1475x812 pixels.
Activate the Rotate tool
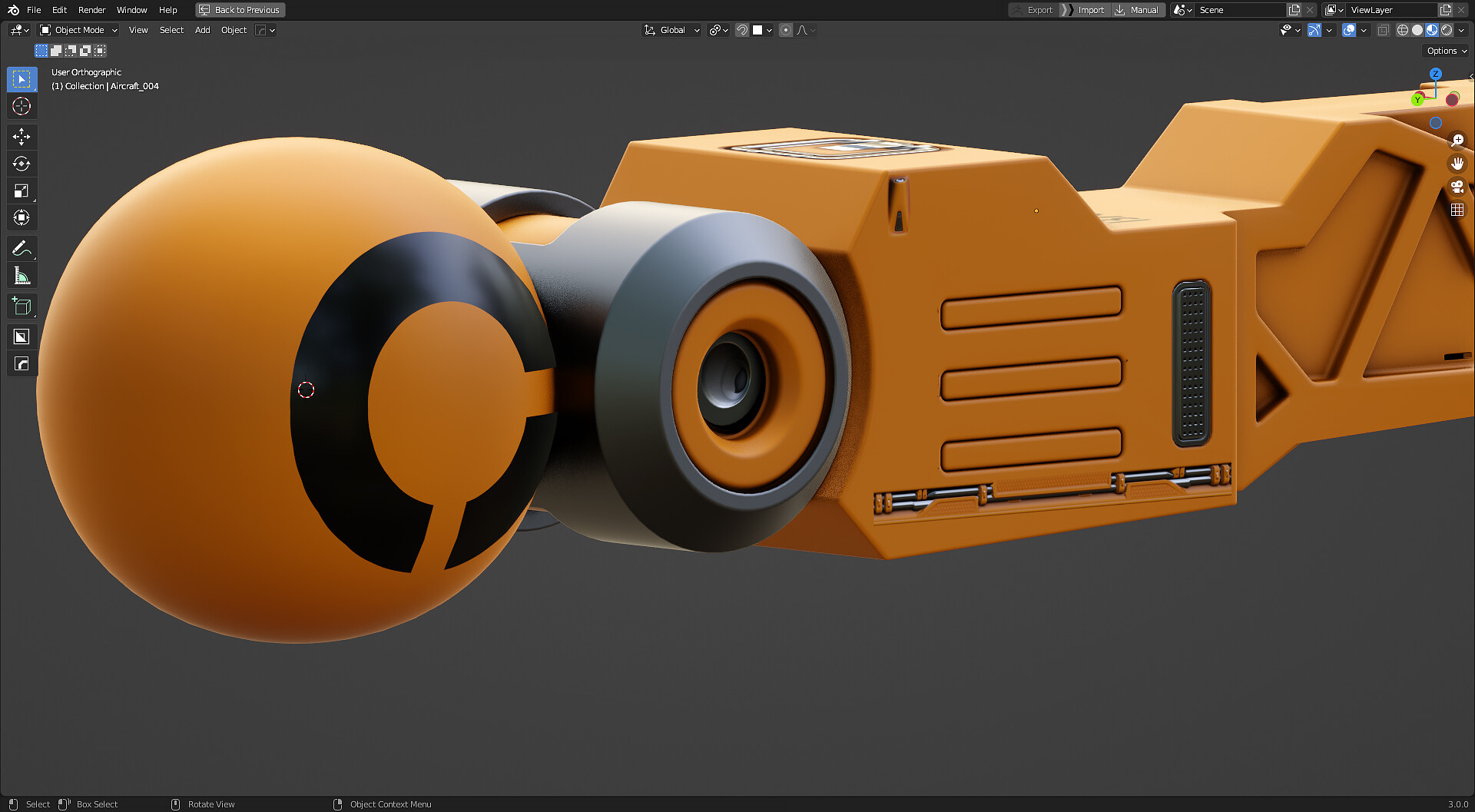pos(22,164)
